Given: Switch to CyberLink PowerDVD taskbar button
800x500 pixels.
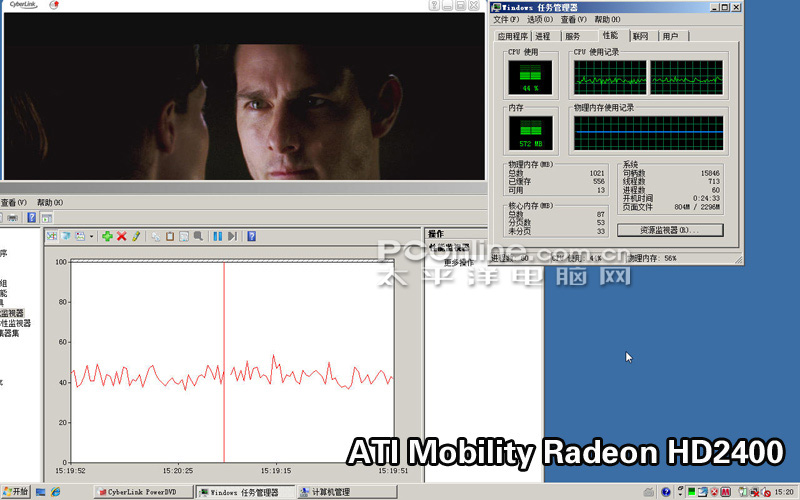Looking at the screenshot, I should click(x=144, y=492).
